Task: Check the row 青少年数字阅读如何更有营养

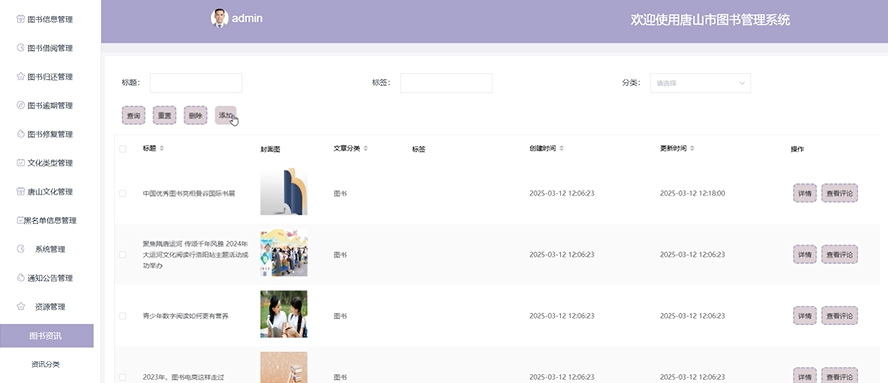Action: [123, 316]
